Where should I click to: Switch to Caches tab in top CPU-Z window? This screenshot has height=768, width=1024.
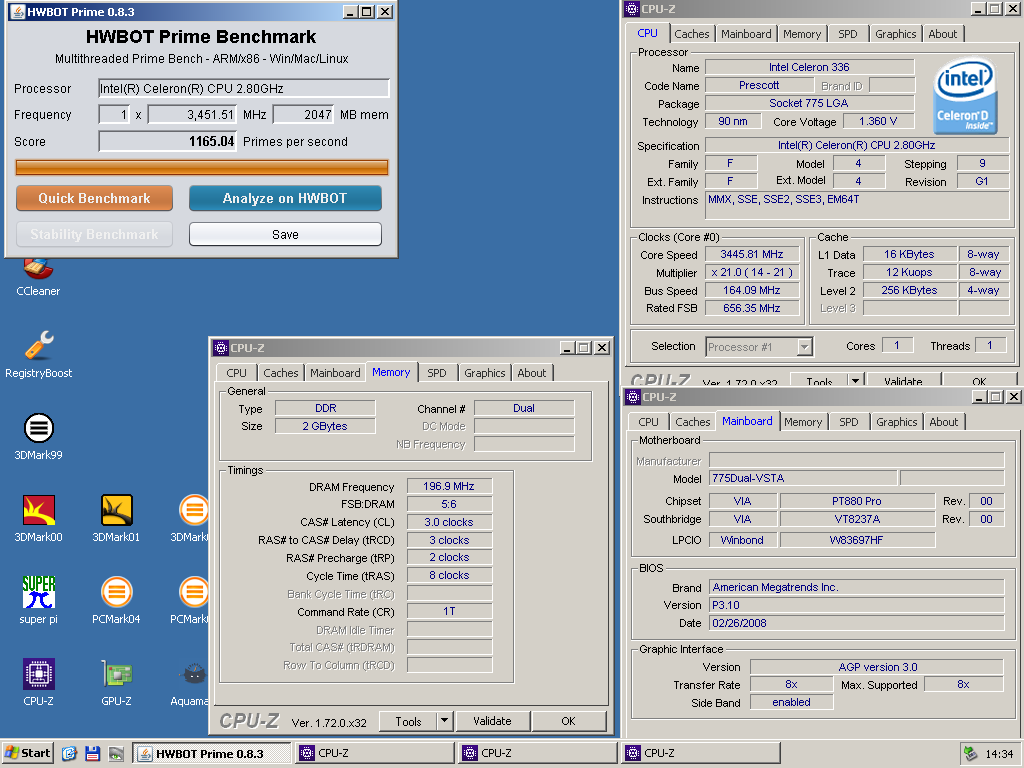(x=692, y=34)
